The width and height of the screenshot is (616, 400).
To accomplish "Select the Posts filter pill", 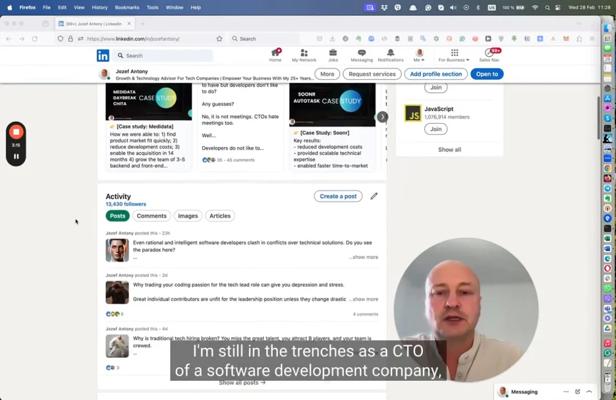I will pos(118,216).
